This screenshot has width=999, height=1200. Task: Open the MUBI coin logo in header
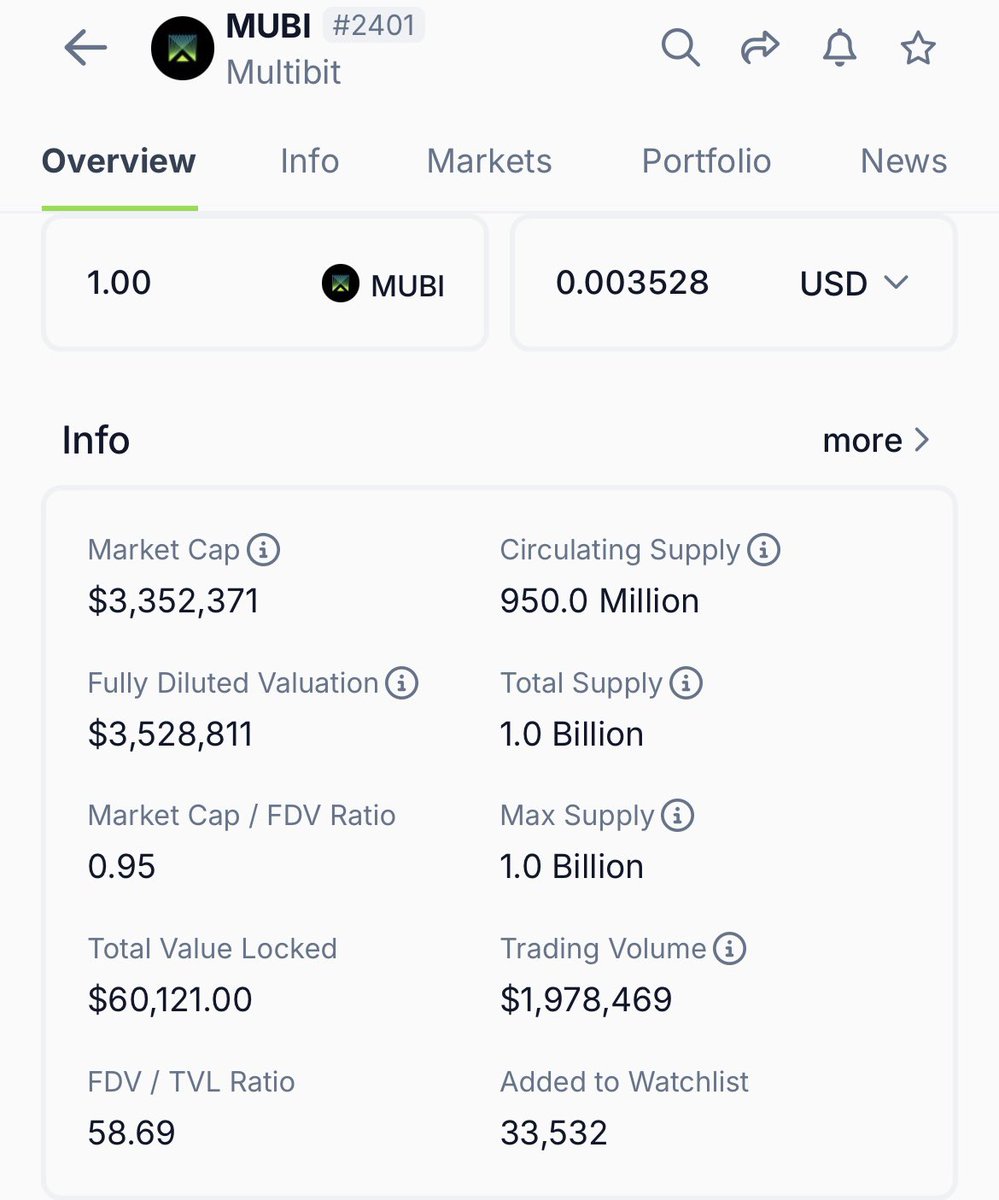coord(183,48)
